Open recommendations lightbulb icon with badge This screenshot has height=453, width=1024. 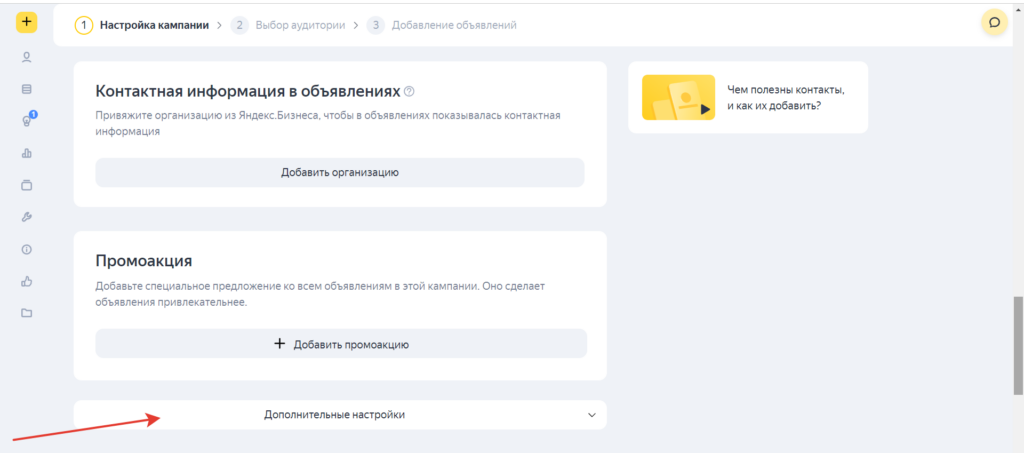[27, 121]
